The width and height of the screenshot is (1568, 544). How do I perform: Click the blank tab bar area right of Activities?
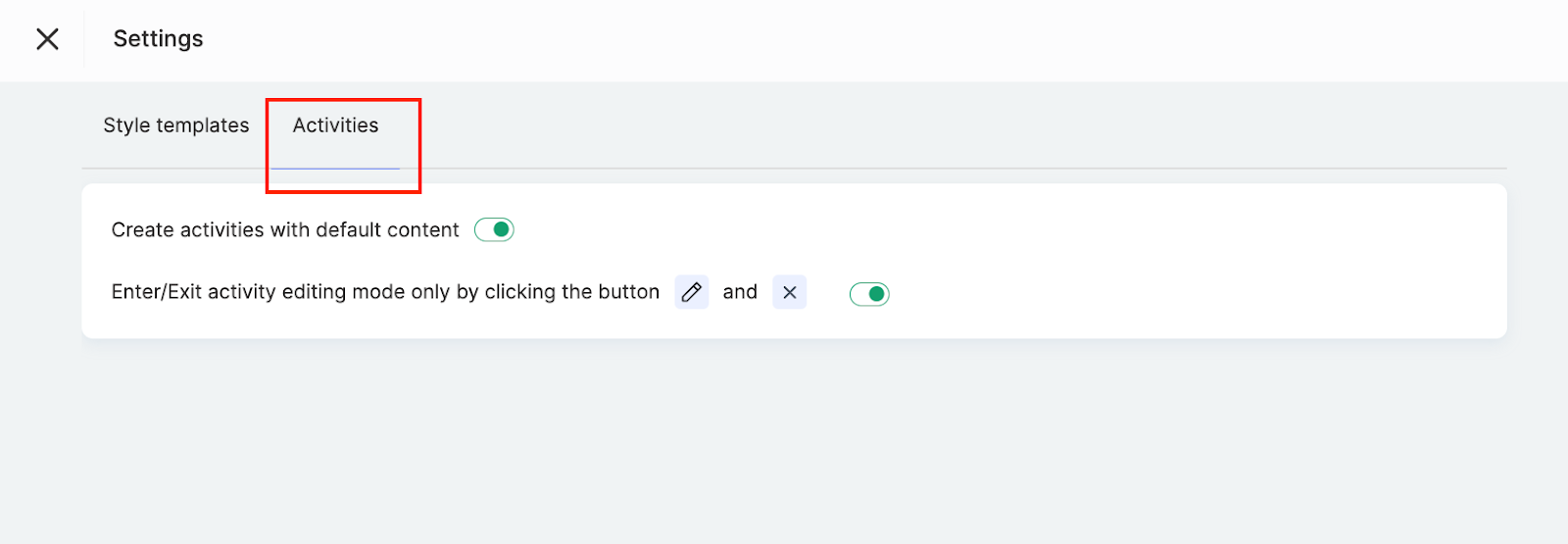[x=882, y=125]
